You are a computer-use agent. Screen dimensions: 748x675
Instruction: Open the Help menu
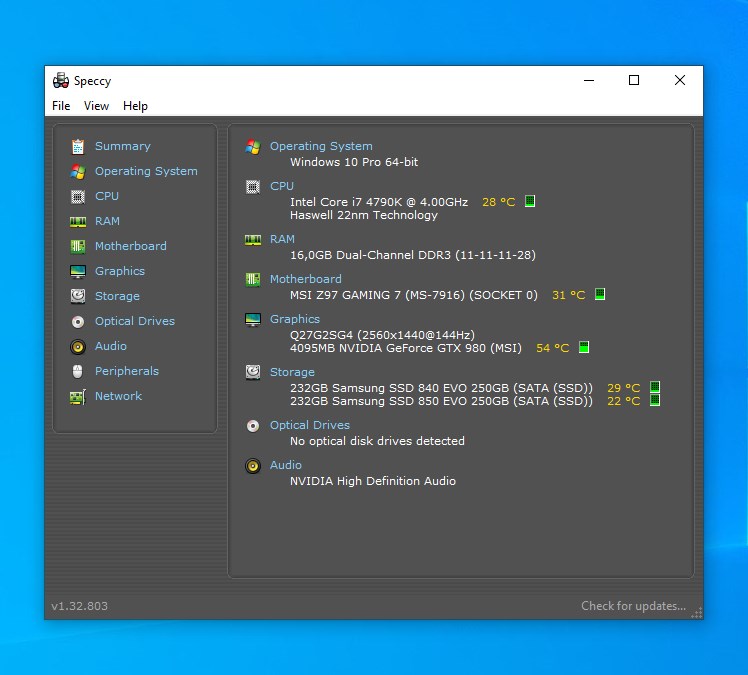coord(135,106)
